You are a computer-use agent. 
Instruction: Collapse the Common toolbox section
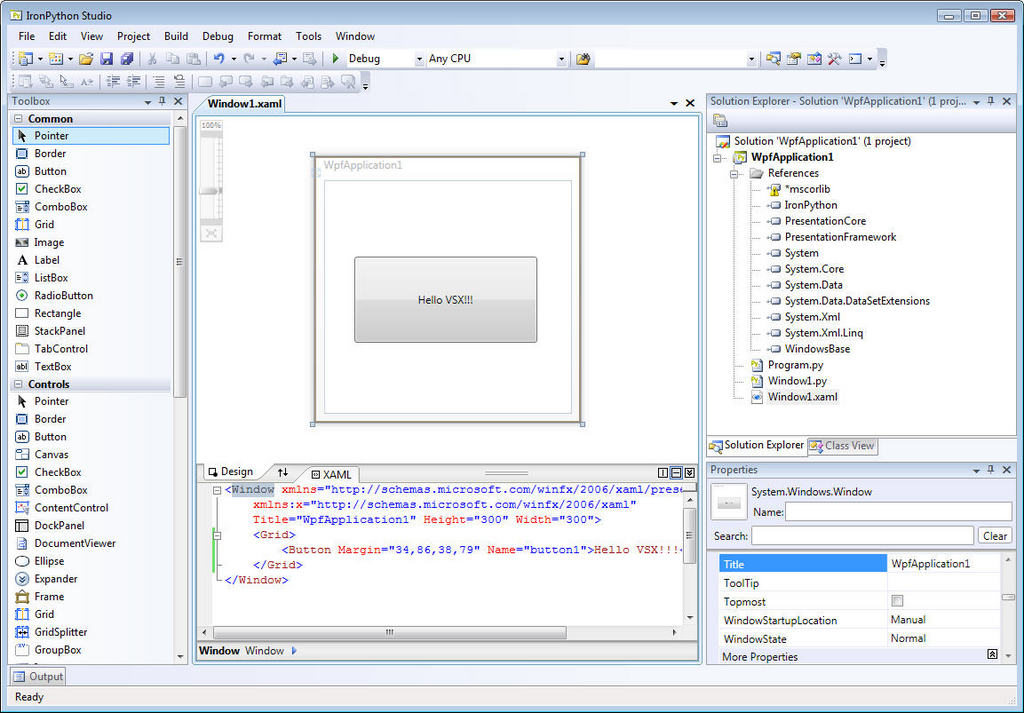pos(20,119)
